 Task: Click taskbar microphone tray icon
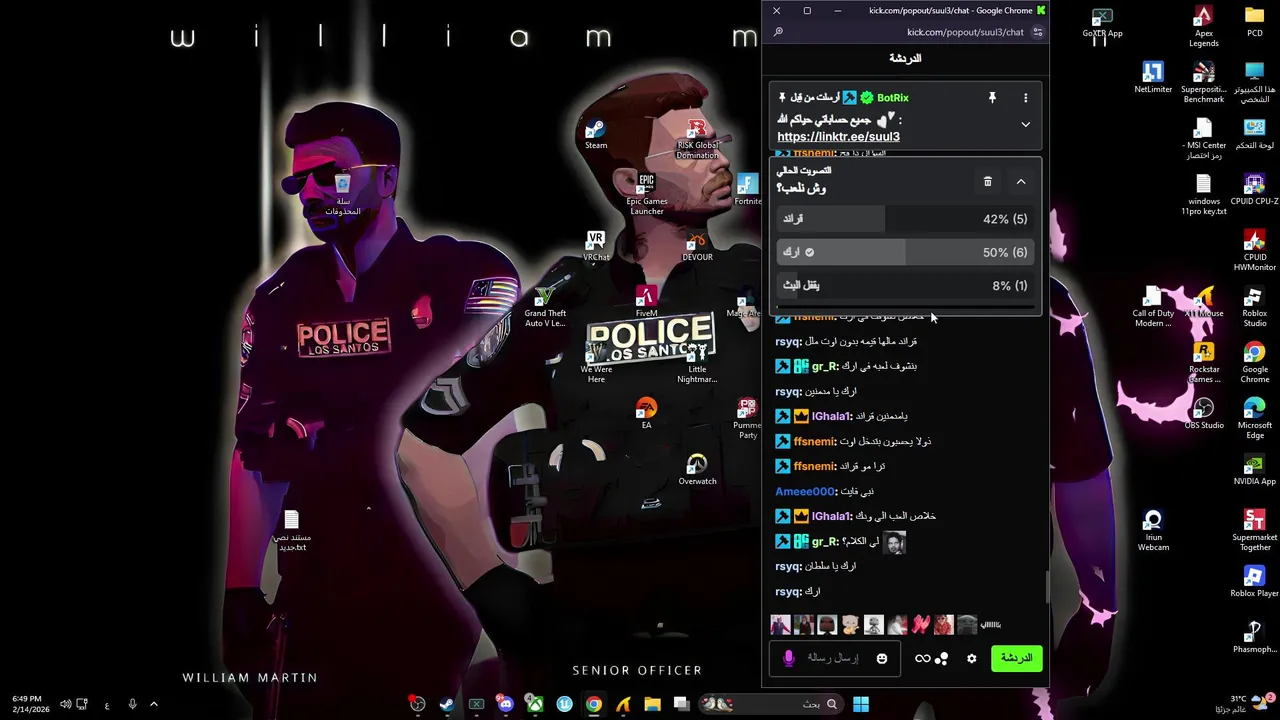click(x=132, y=704)
